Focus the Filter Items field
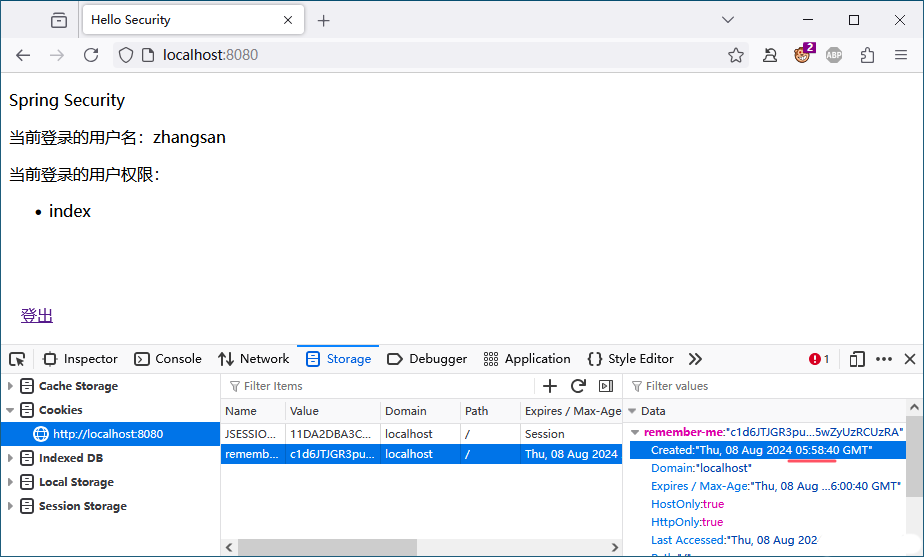The image size is (924, 557). [x=377, y=386]
